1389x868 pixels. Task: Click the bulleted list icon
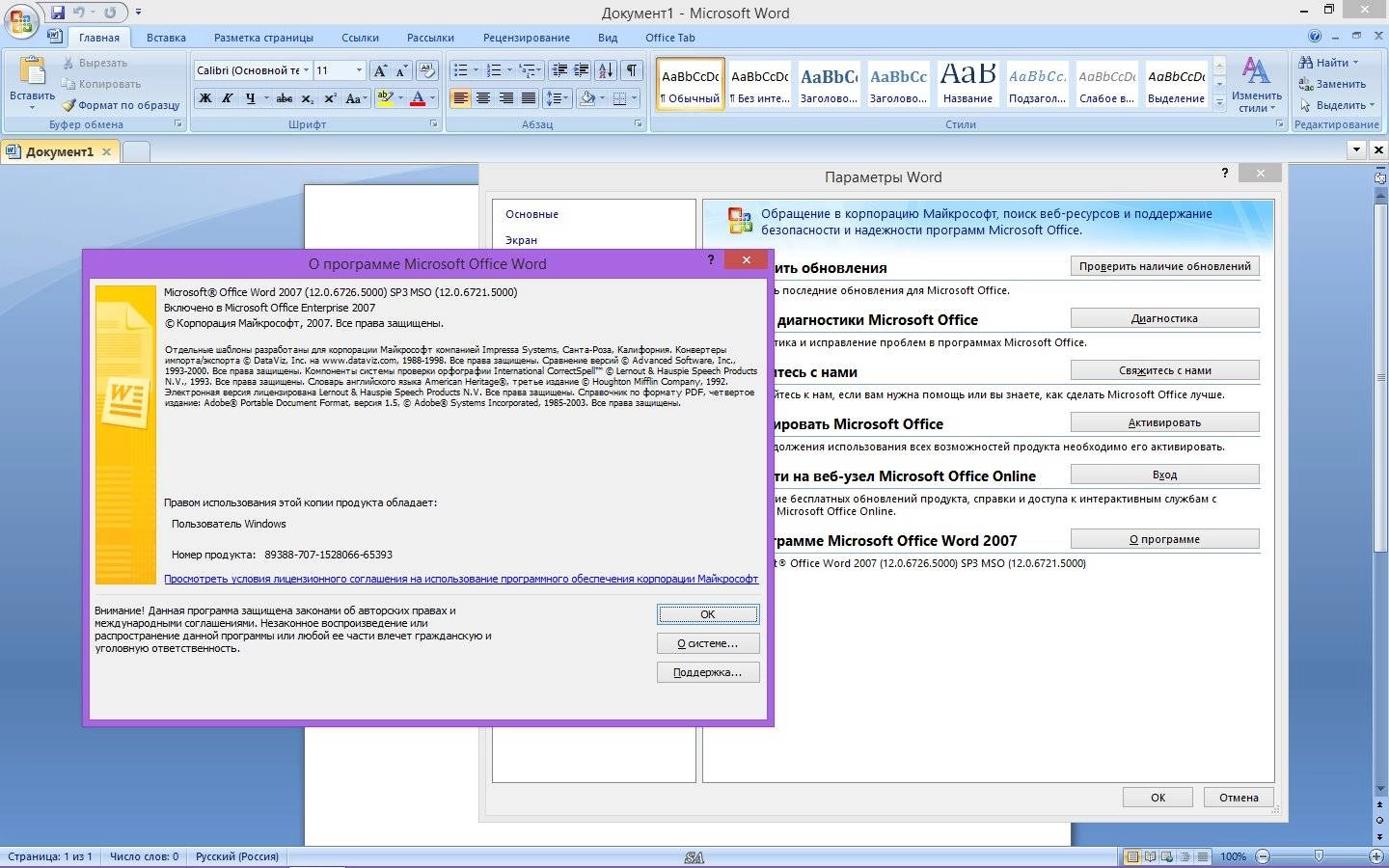[461, 70]
